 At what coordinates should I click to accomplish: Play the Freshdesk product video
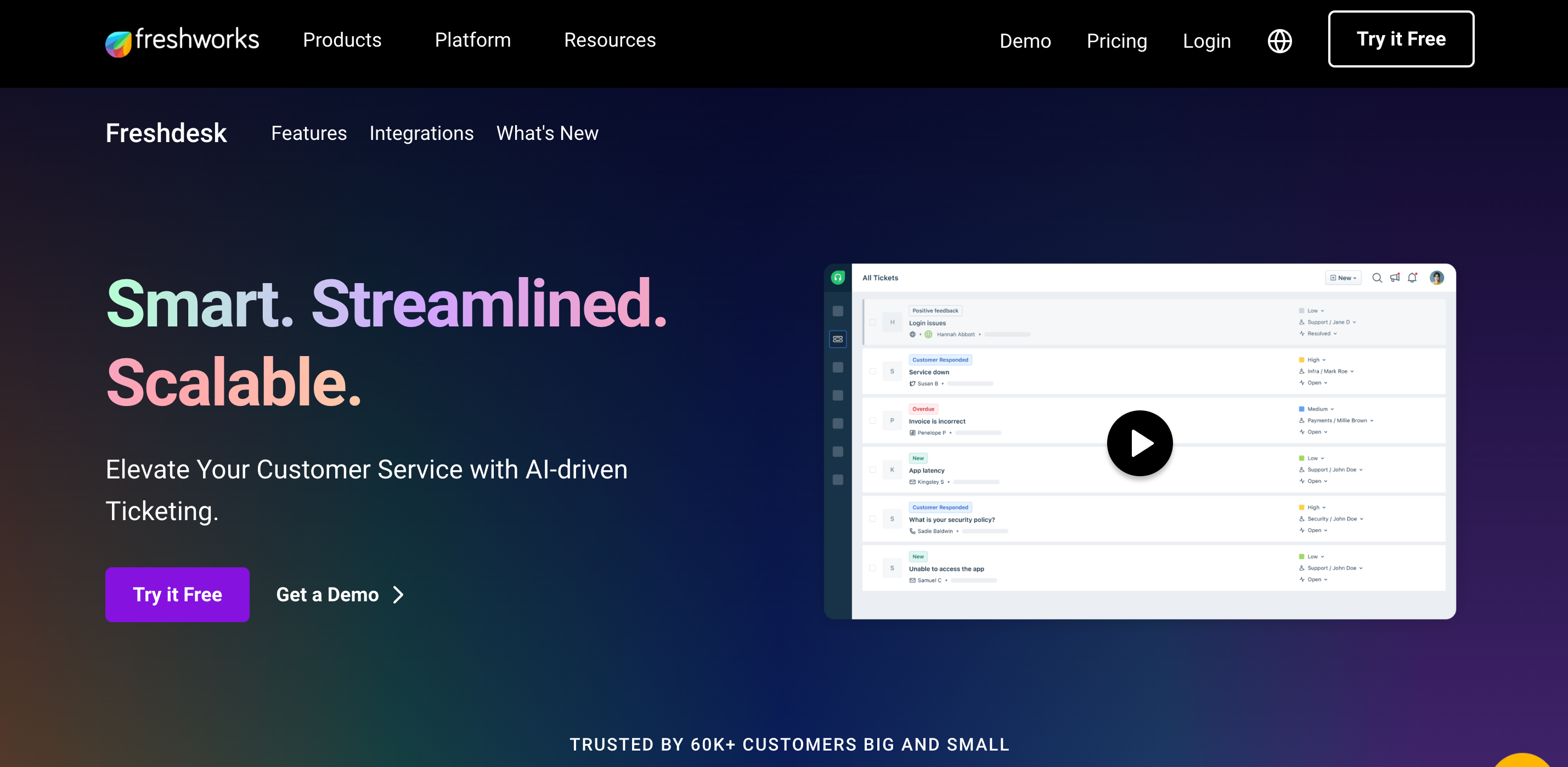click(x=1140, y=443)
